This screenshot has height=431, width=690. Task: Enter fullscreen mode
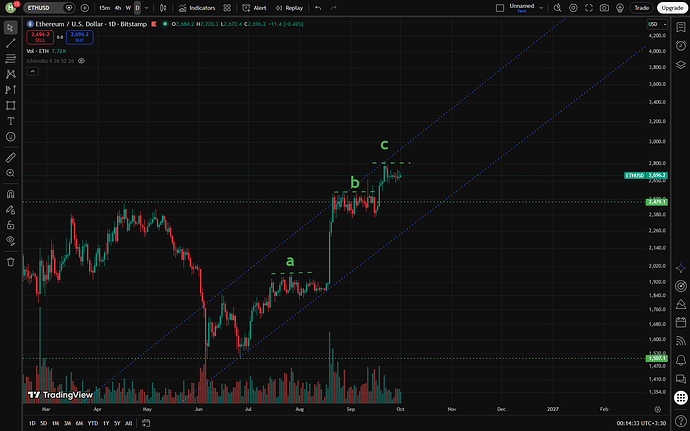pos(589,8)
